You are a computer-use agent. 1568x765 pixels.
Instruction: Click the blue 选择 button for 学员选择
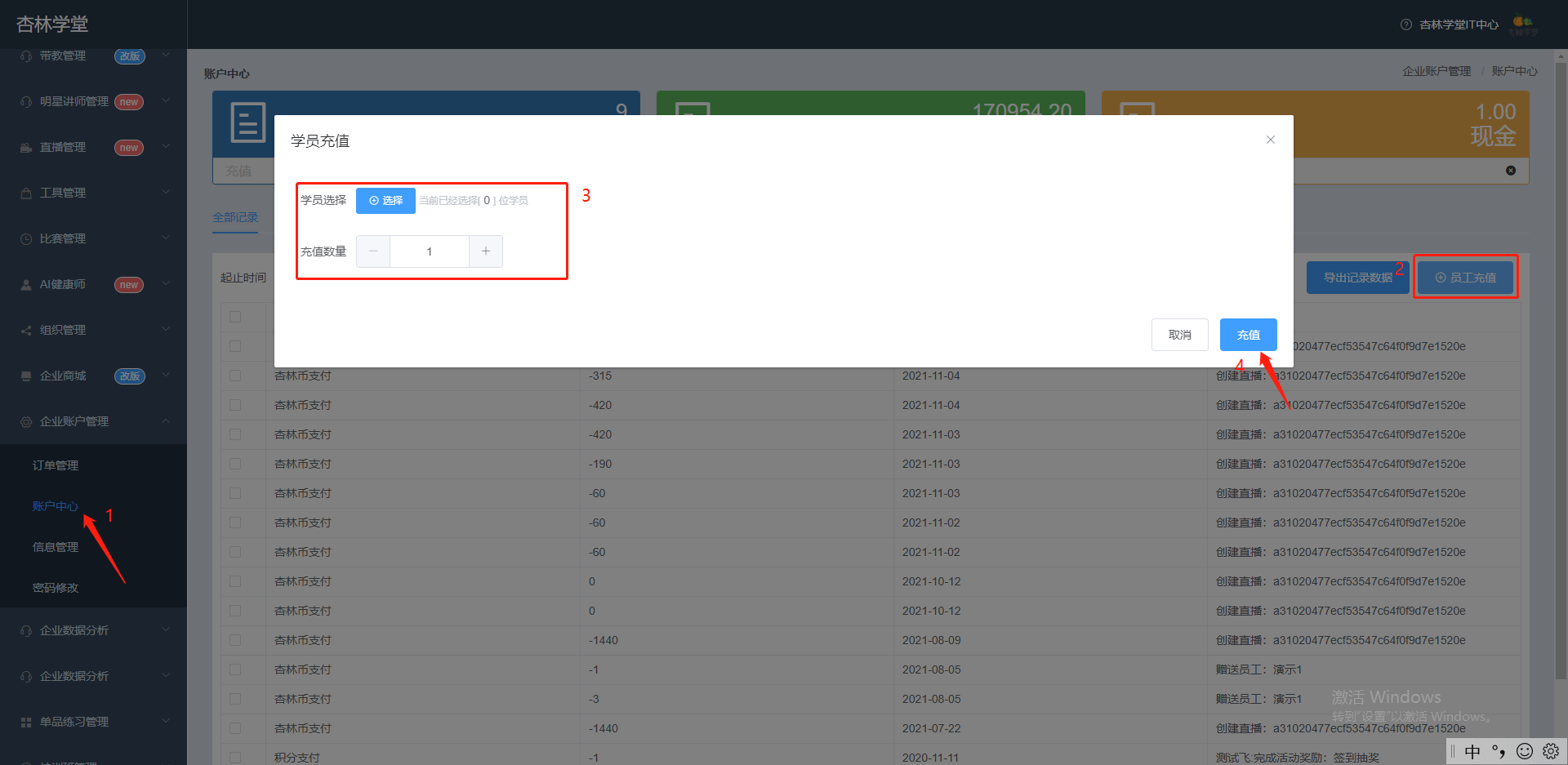pyautogui.click(x=385, y=201)
